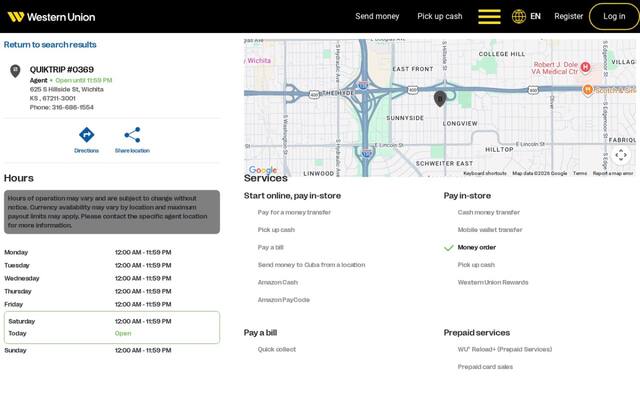
Task: Click Pick up cash under Pay in-store
Action: (x=476, y=265)
